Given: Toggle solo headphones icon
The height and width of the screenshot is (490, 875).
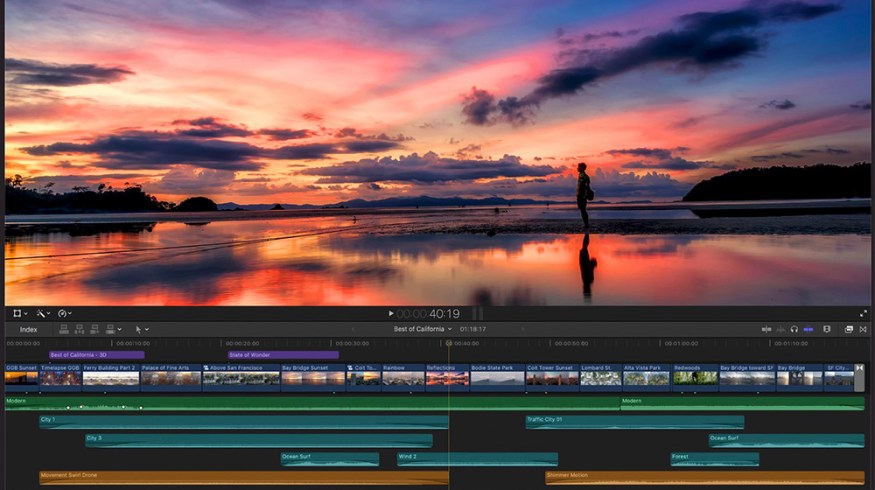Looking at the screenshot, I should (794, 328).
